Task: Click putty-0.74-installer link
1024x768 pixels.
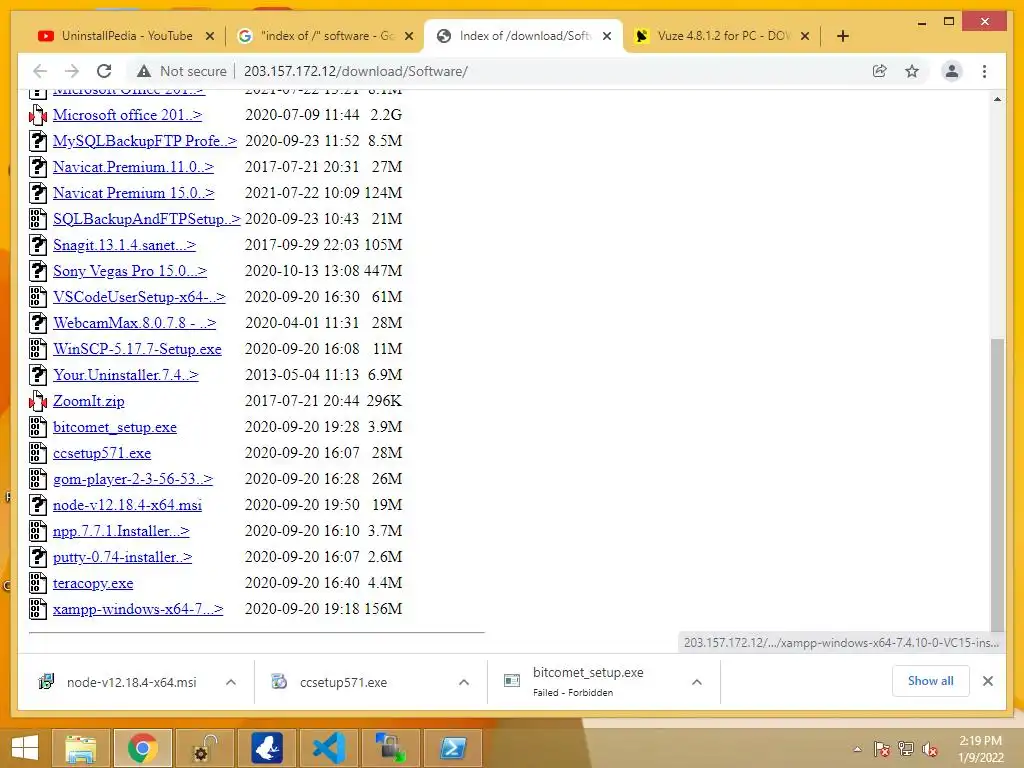Action: pyautogui.click(x=122, y=557)
